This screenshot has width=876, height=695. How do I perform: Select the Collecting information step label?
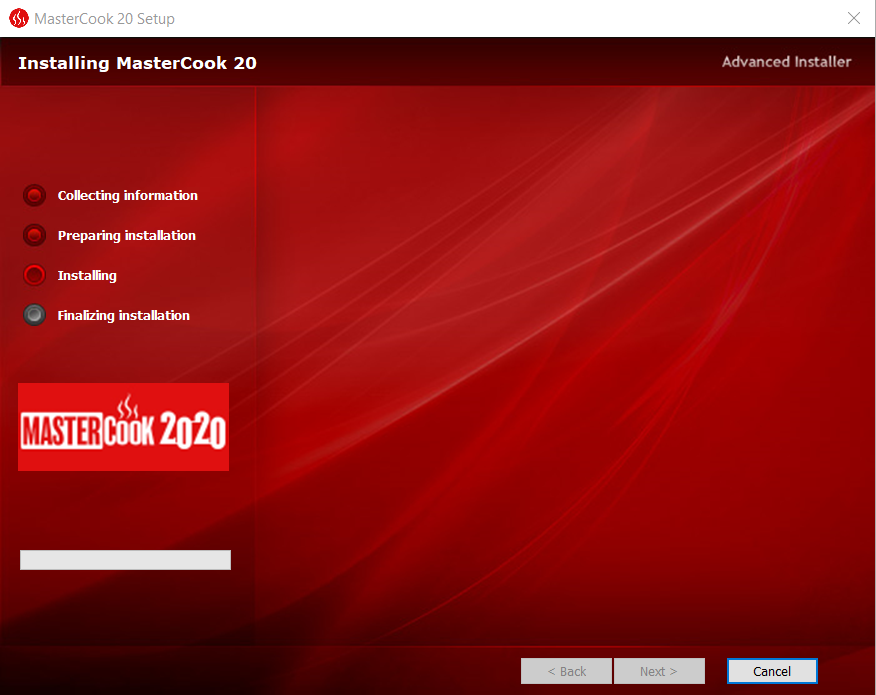pos(128,196)
